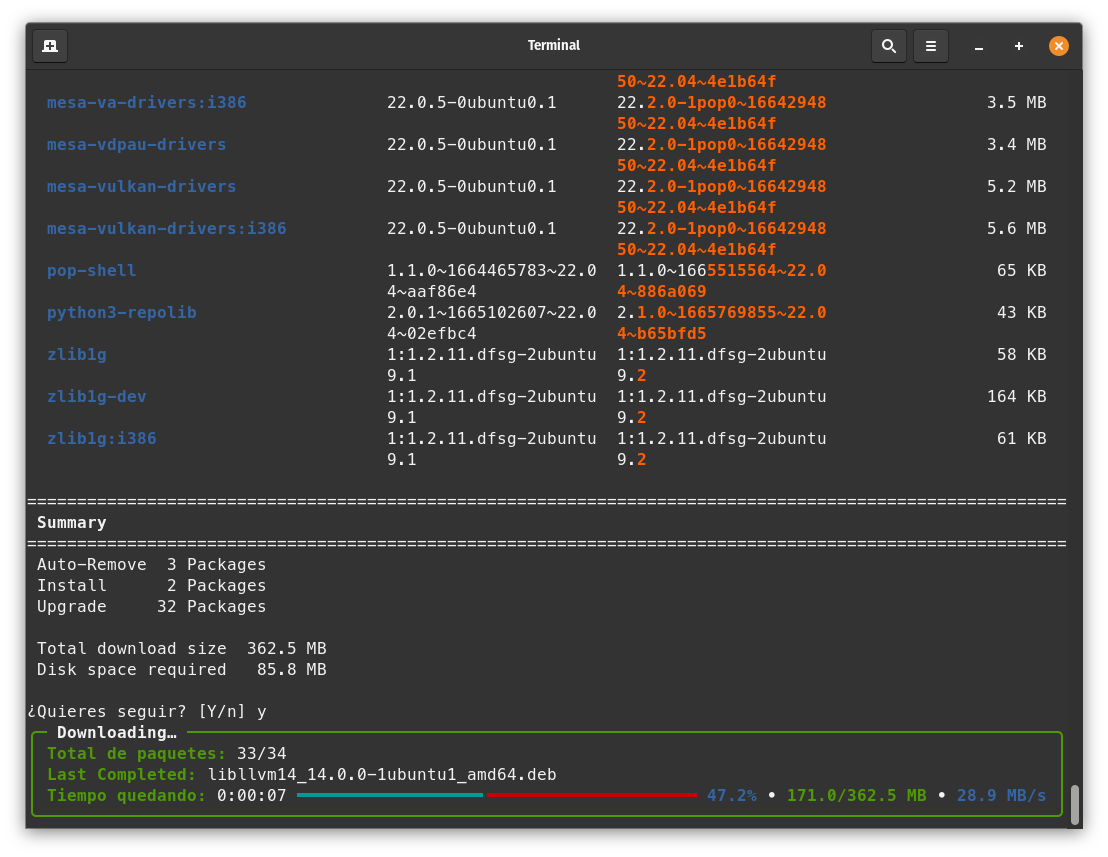Viewport: 1108px width, 857px height.
Task: Select package name mesa-vulkan-drivers:i386
Action: 166,229
